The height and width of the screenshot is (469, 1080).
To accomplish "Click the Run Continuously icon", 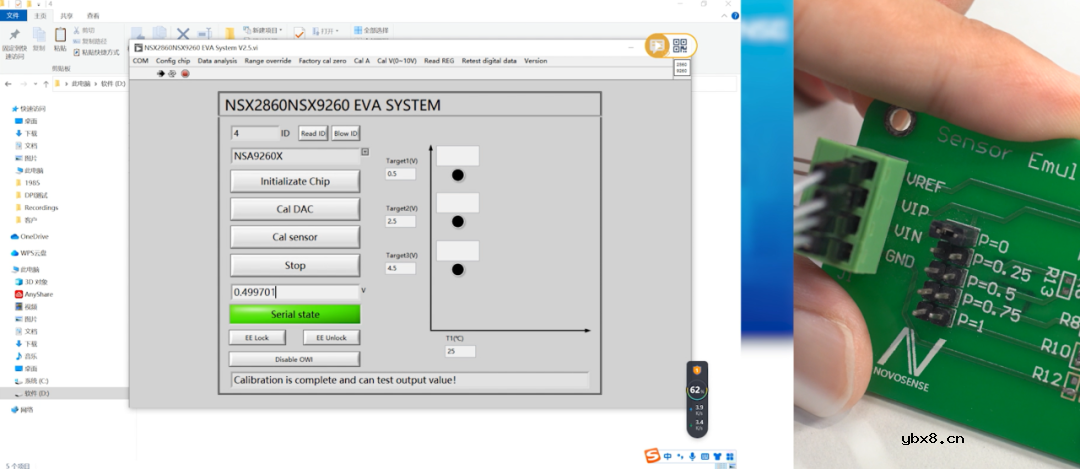I will coord(172,73).
